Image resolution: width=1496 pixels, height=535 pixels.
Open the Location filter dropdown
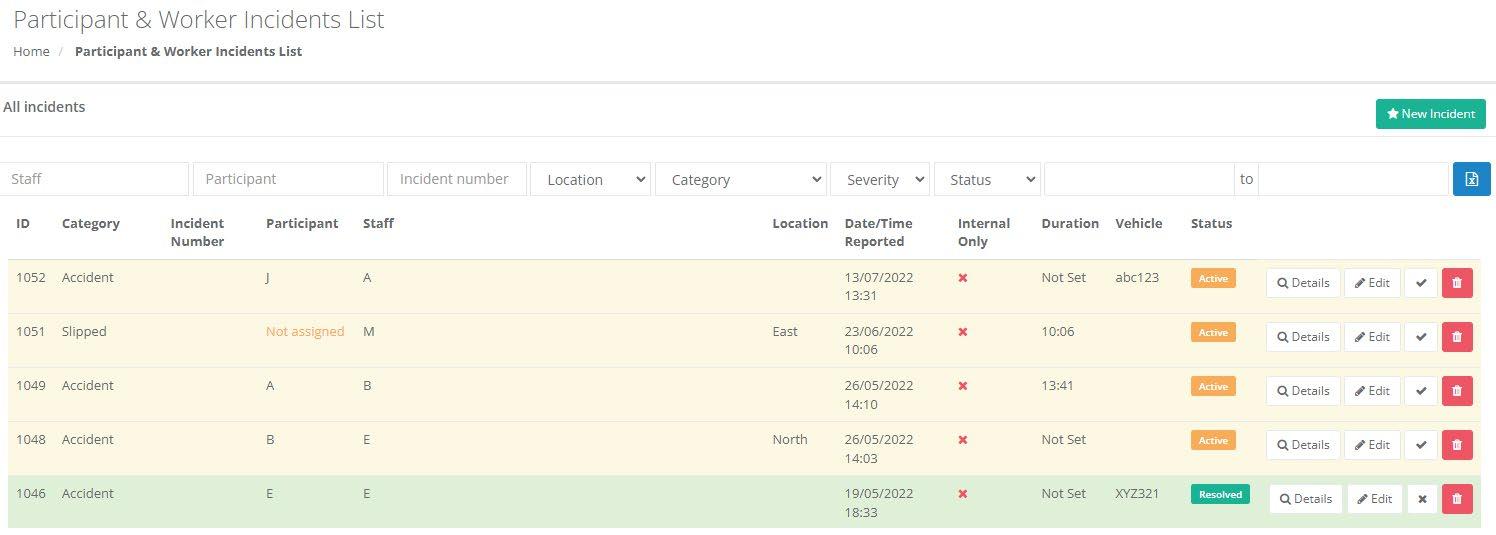[590, 180]
